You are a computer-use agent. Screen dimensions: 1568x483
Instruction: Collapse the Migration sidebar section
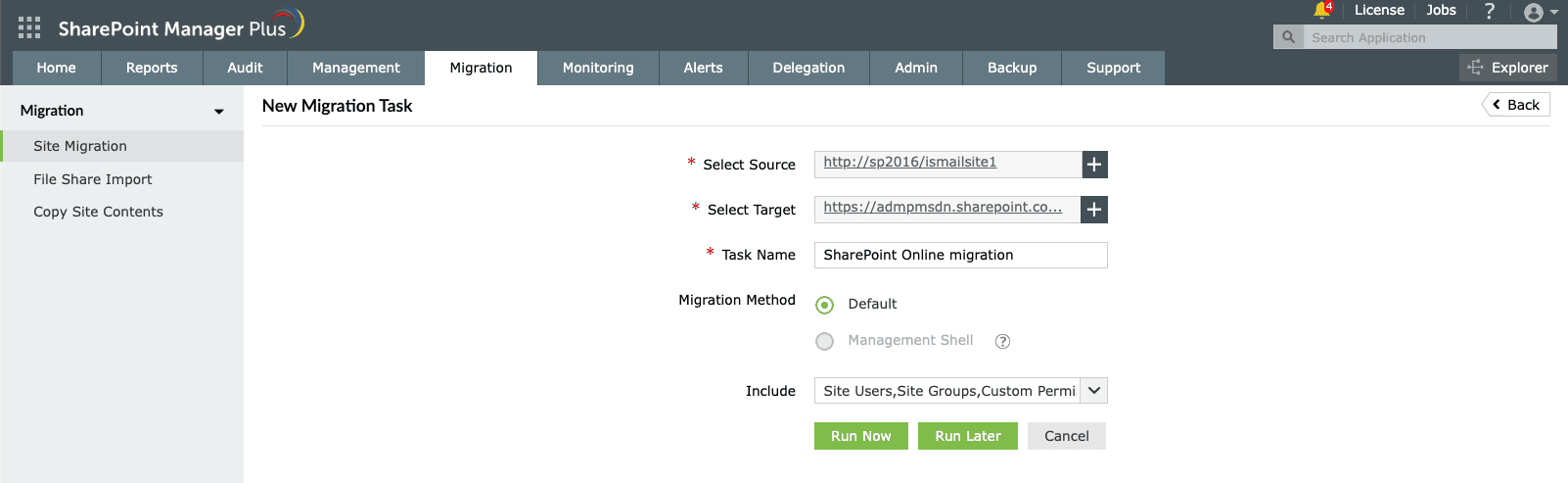click(x=219, y=112)
